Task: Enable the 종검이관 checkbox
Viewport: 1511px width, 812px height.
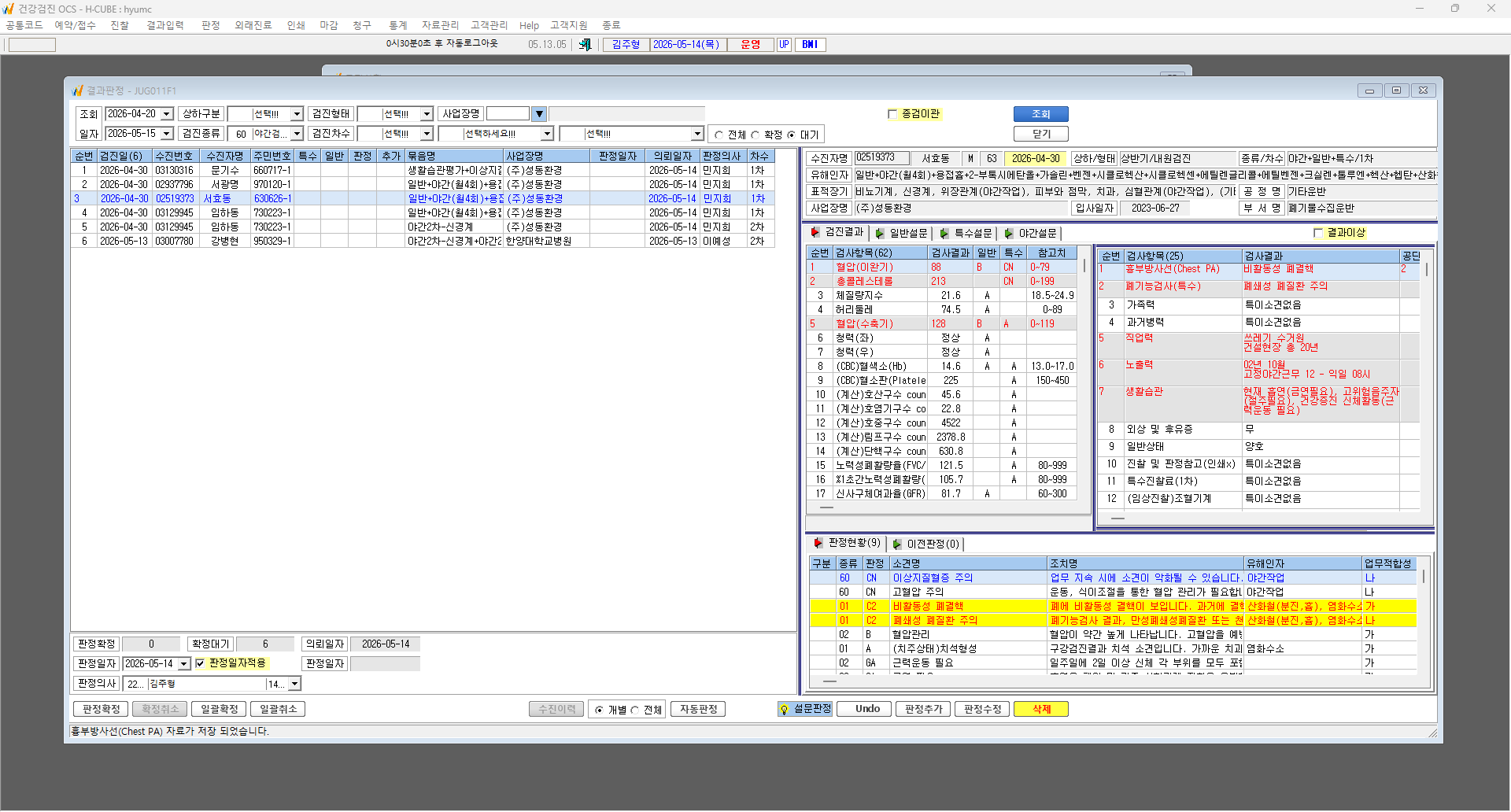Action: coord(892,114)
